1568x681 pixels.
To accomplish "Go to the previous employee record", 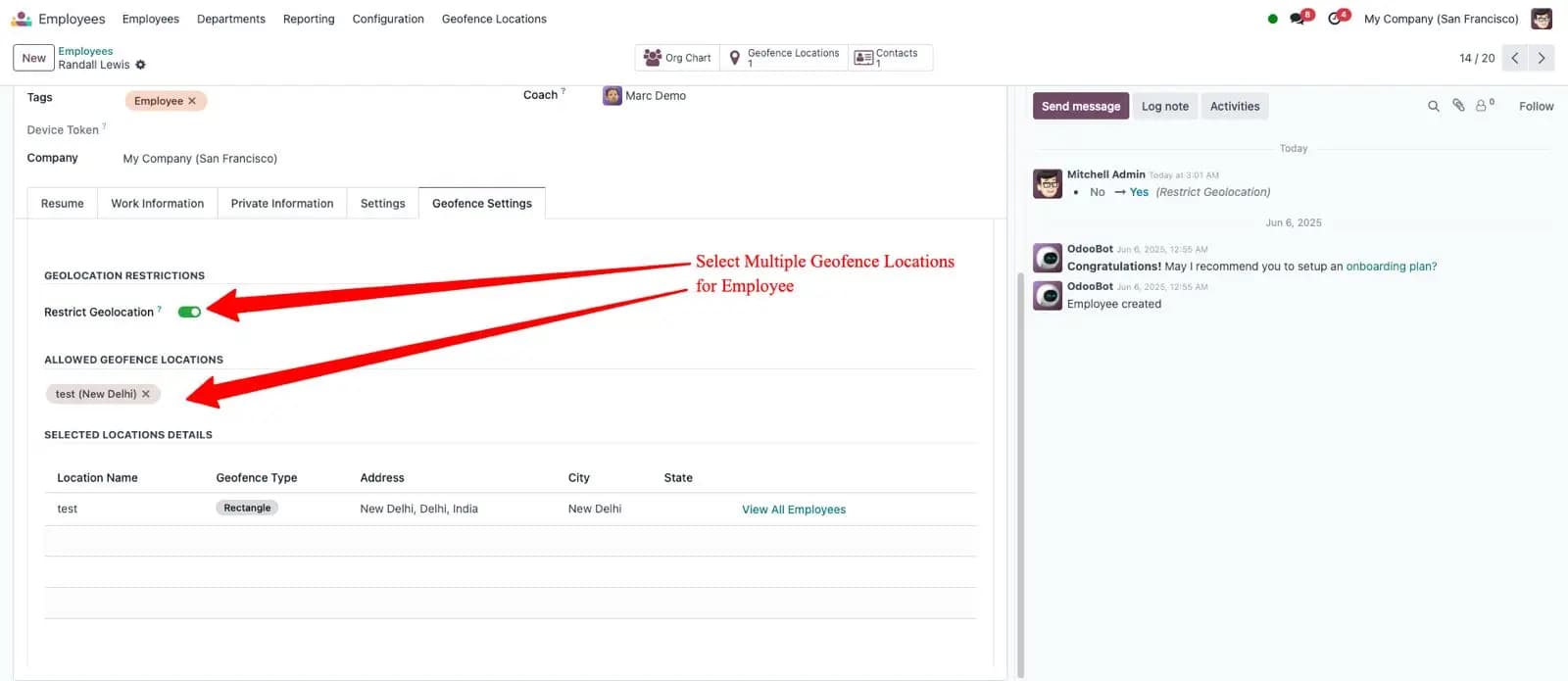I will click(1514, 58).
